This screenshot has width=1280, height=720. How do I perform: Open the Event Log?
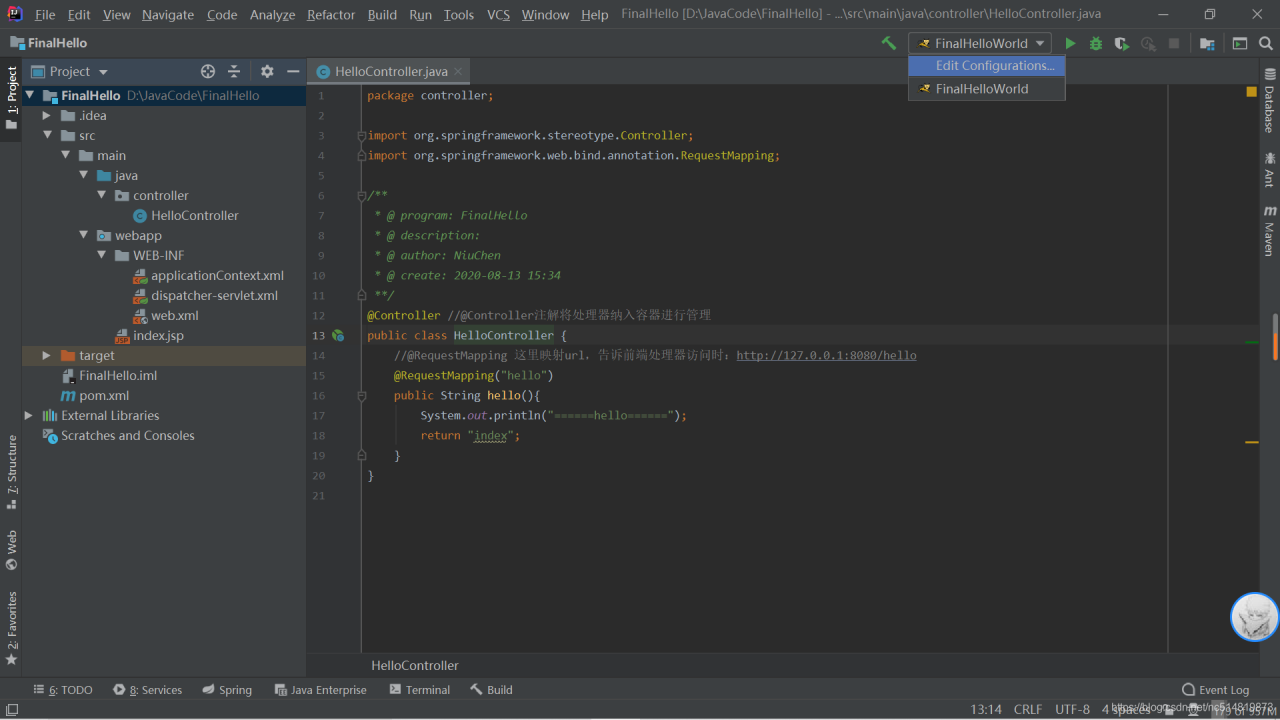click(x=1215, y=690)
